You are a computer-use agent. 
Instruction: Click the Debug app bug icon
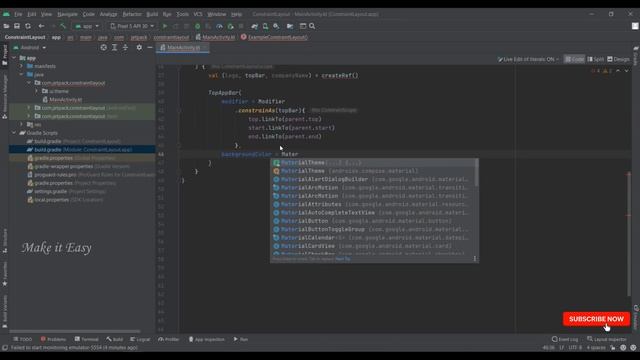pyautogui.click(x=198, y=26)
